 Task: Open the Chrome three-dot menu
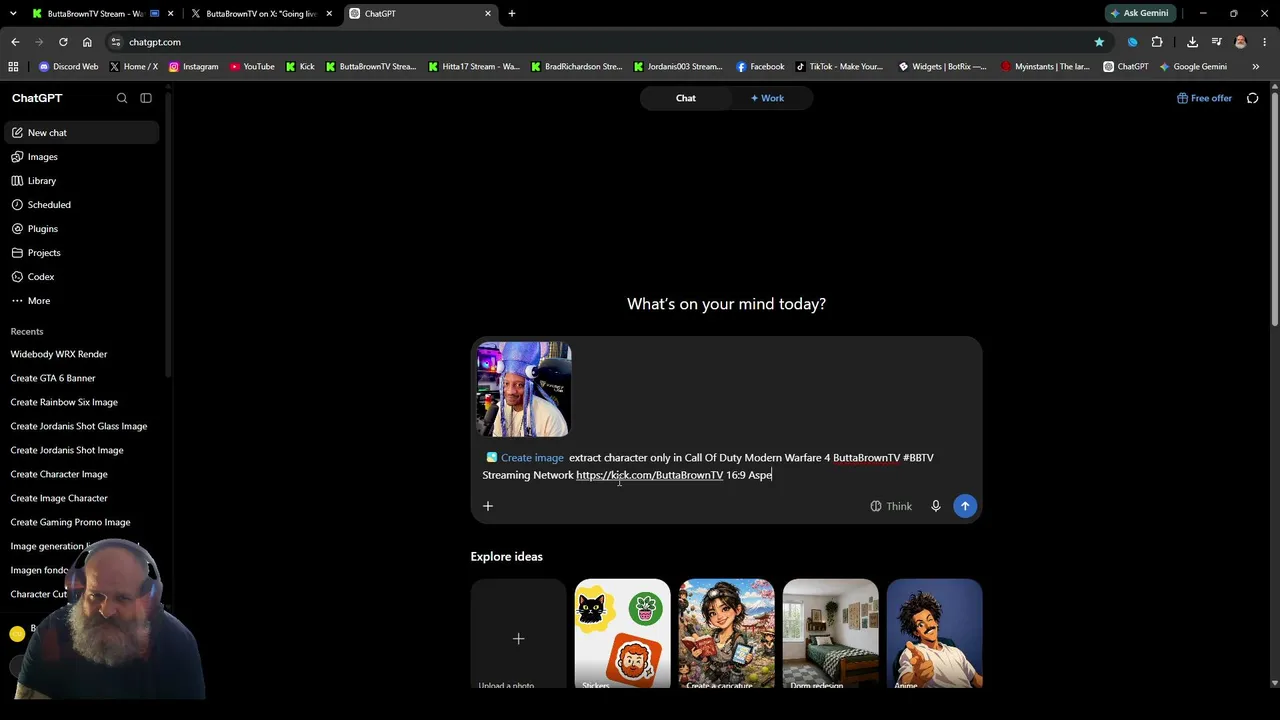[1265, 42]
